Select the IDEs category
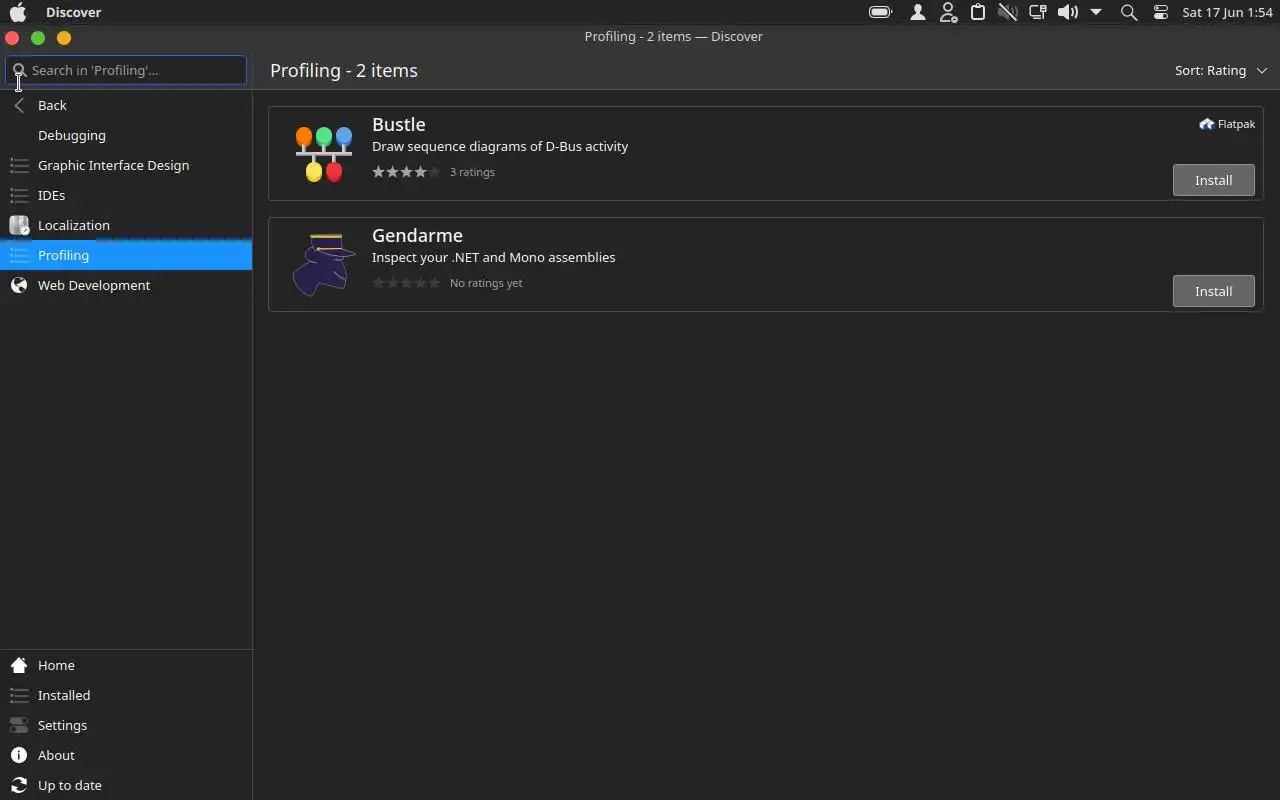 pos(52,195)
